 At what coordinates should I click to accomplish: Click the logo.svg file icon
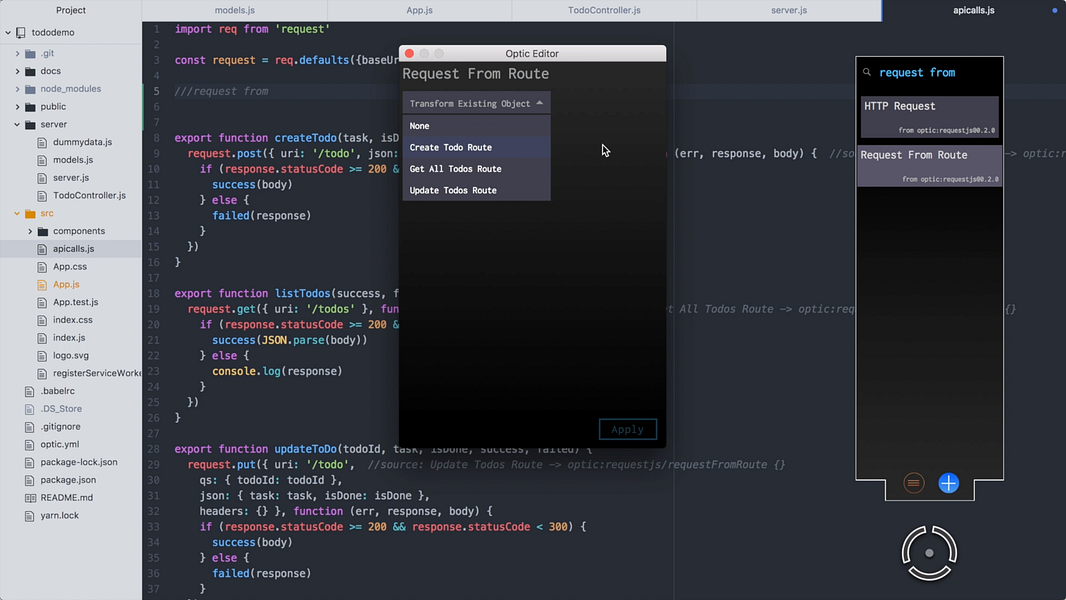pyautogui.click(x=42, y=355)
